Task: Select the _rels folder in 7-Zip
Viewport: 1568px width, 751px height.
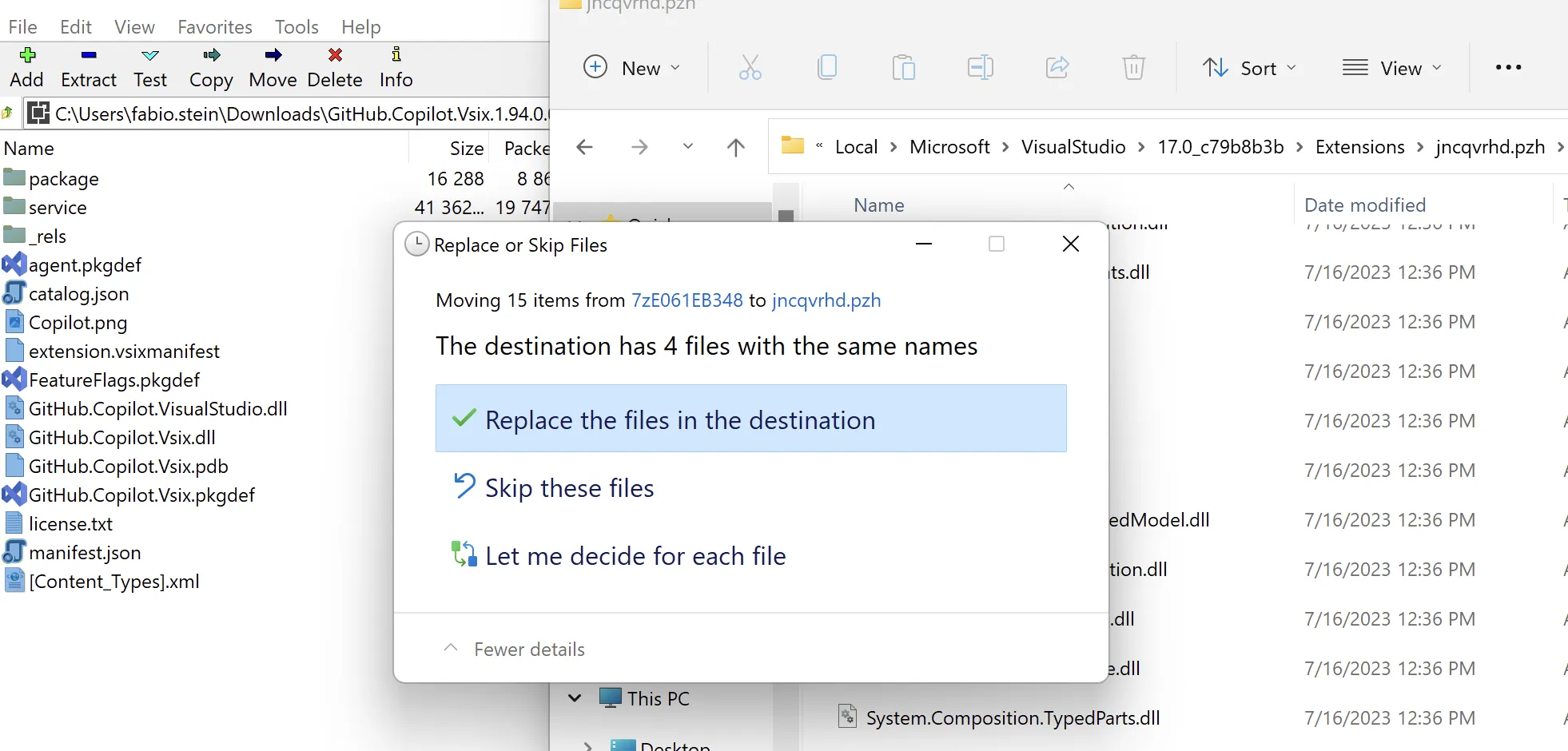Action: point(35,236)
